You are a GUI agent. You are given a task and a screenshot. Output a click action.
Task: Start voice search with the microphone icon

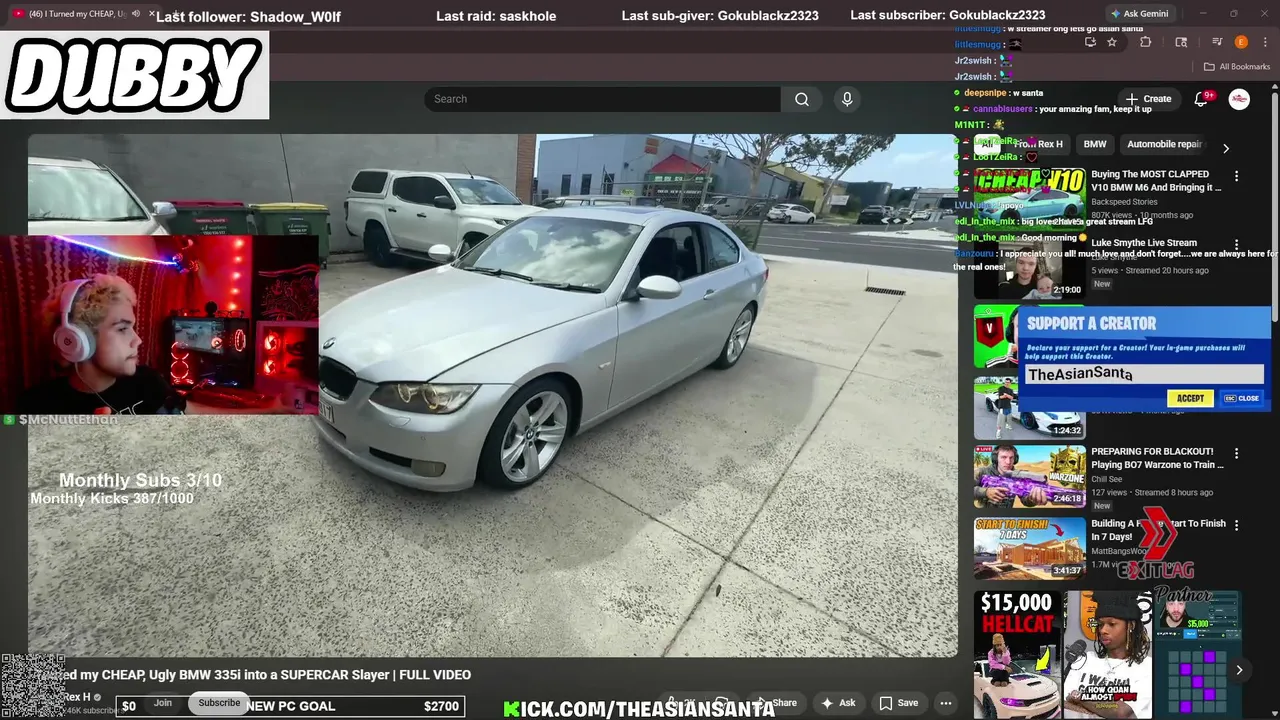pos(847,99)
